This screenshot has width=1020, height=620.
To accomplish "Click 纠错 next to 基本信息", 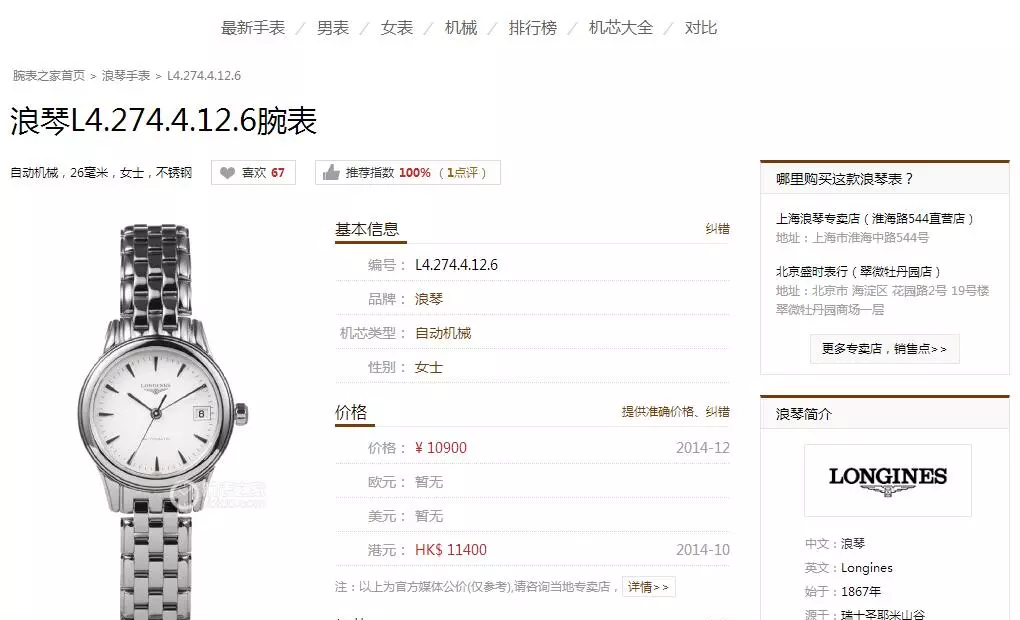I will coord(718,228).
